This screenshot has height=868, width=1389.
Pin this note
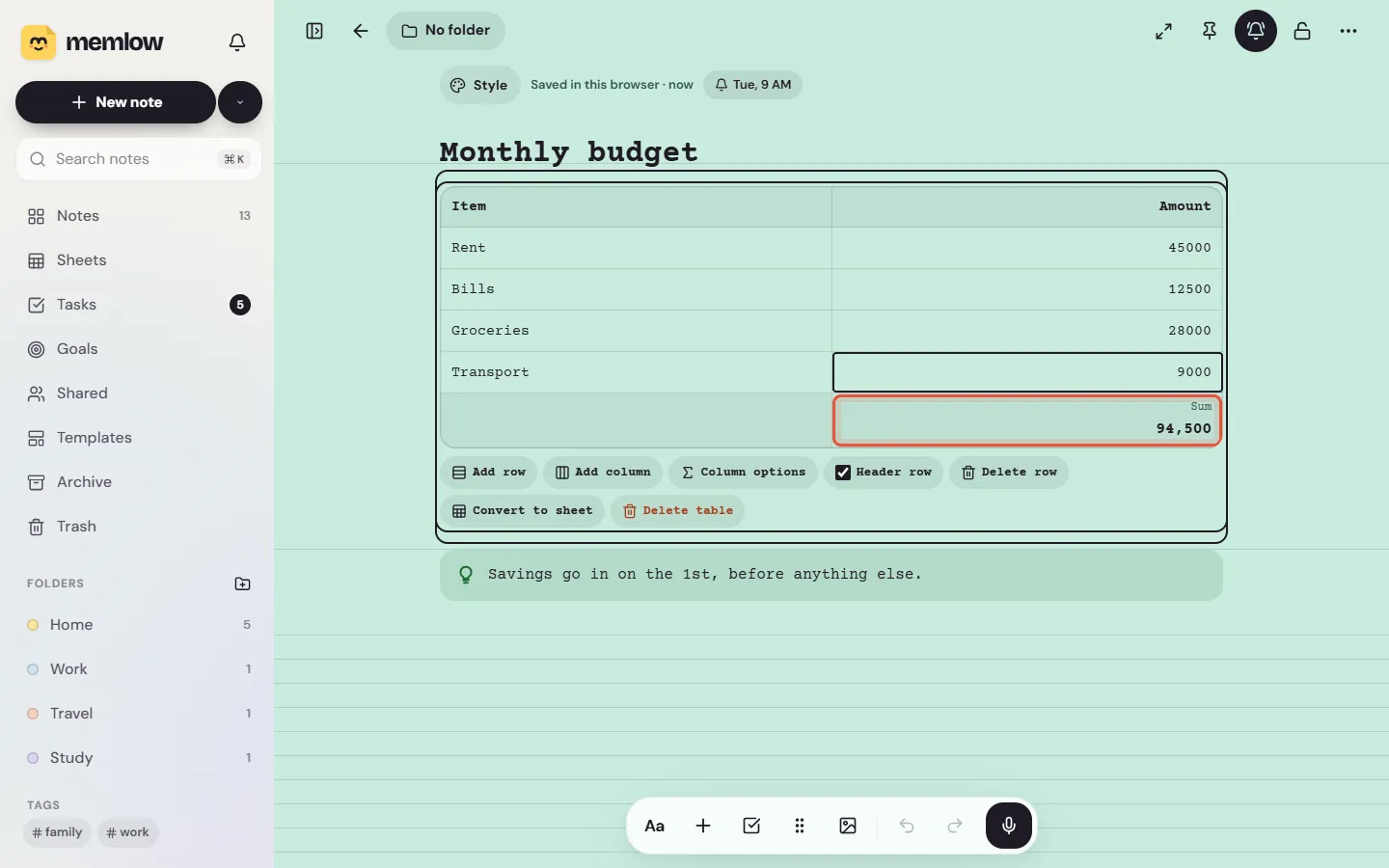pyautogui.click(x=1210, y=31)
